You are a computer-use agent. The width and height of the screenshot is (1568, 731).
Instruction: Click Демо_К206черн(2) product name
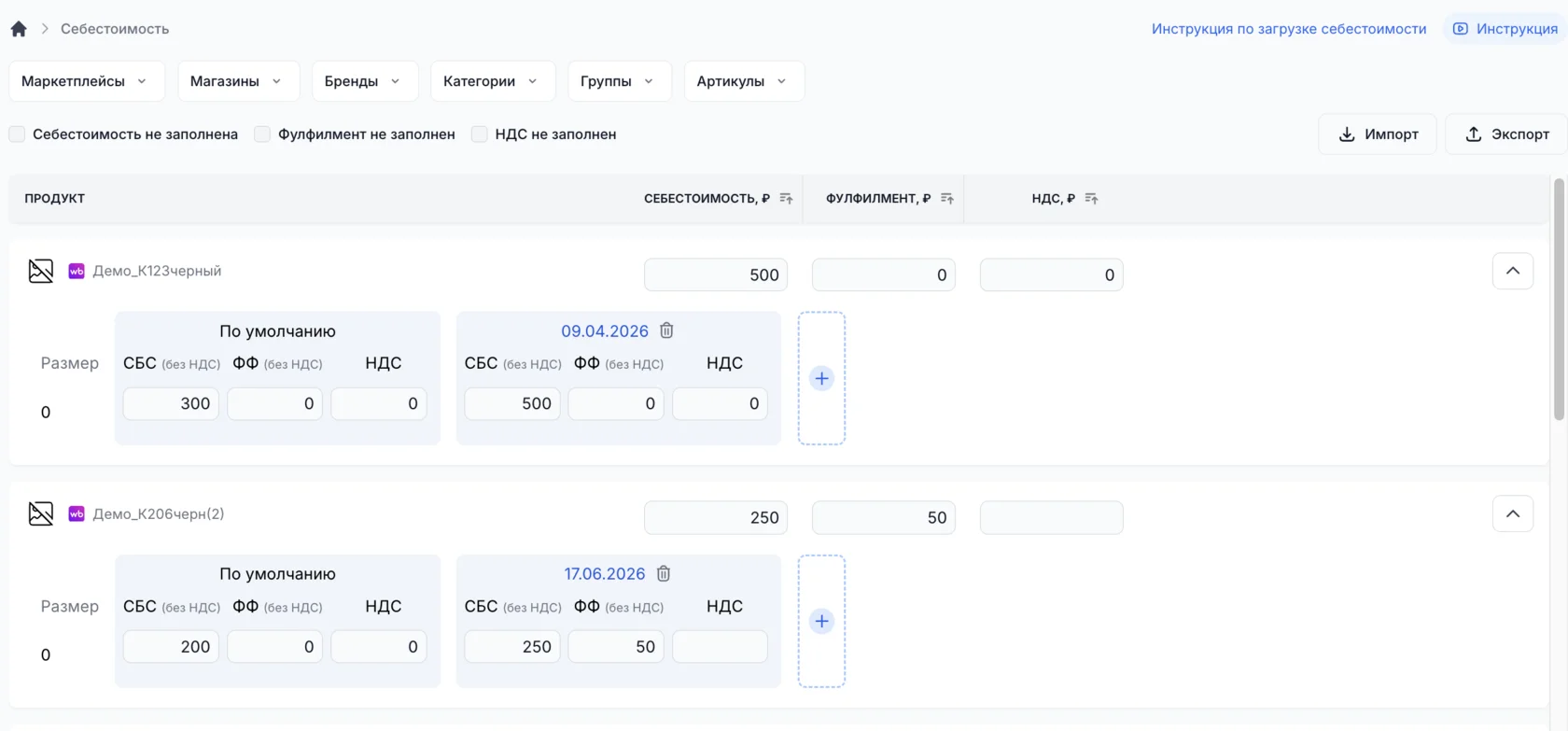(x=159, y=513)
